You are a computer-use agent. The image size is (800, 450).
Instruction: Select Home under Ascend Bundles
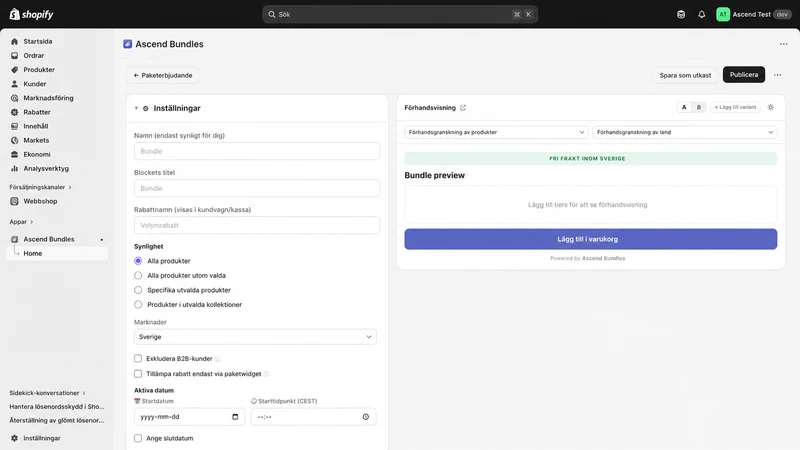[x=57, y=253]
